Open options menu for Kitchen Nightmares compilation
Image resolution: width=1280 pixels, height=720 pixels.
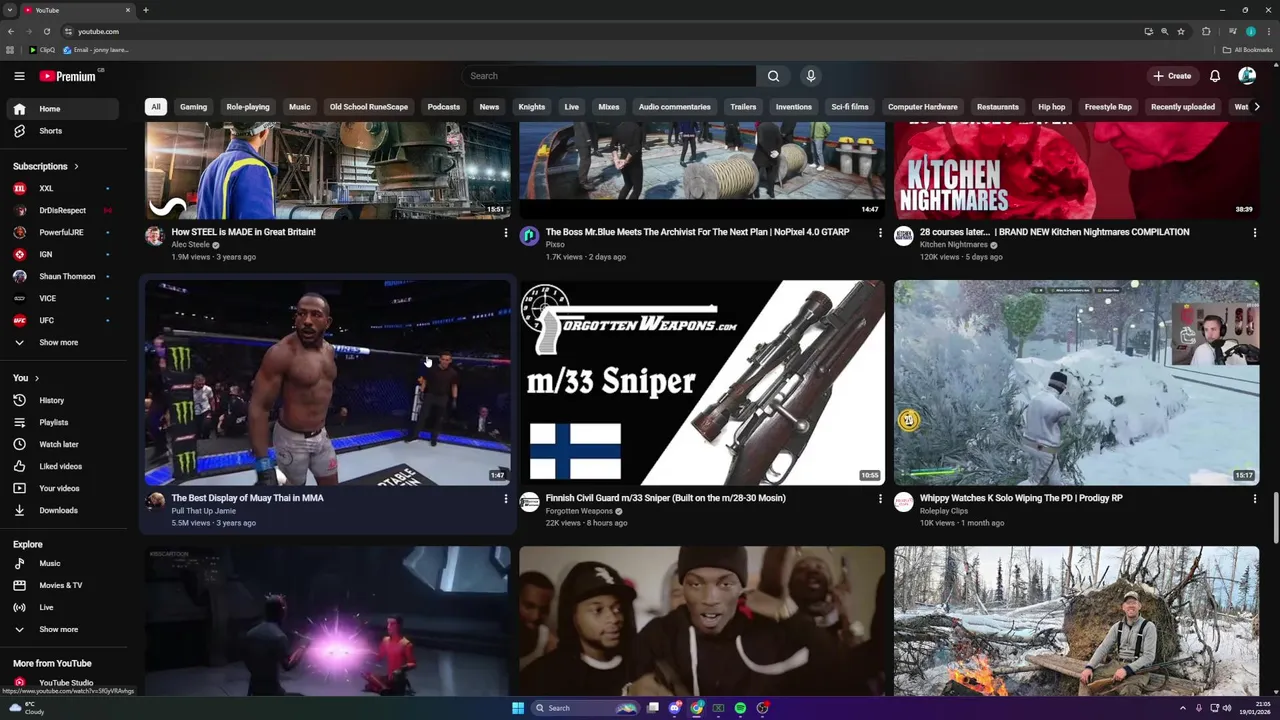click(1254, 232)
